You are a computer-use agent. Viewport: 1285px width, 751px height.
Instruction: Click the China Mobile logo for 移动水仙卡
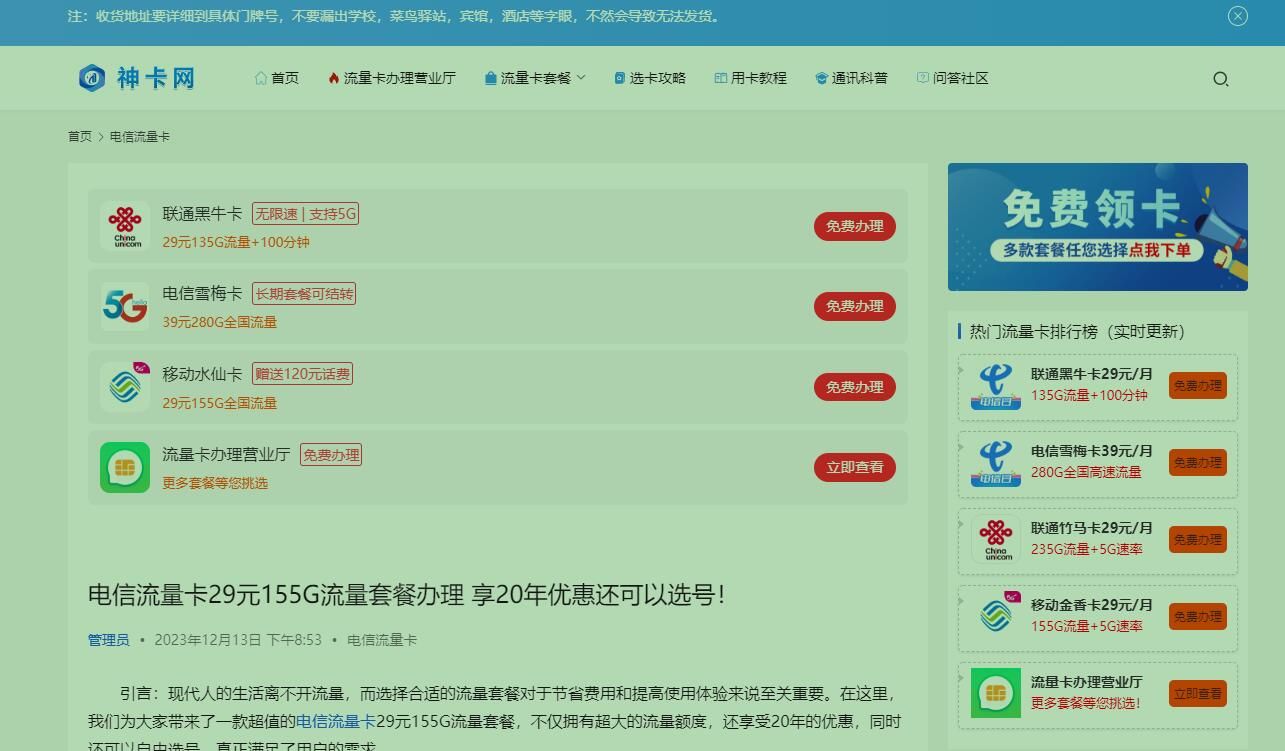[x=125, y=387]
